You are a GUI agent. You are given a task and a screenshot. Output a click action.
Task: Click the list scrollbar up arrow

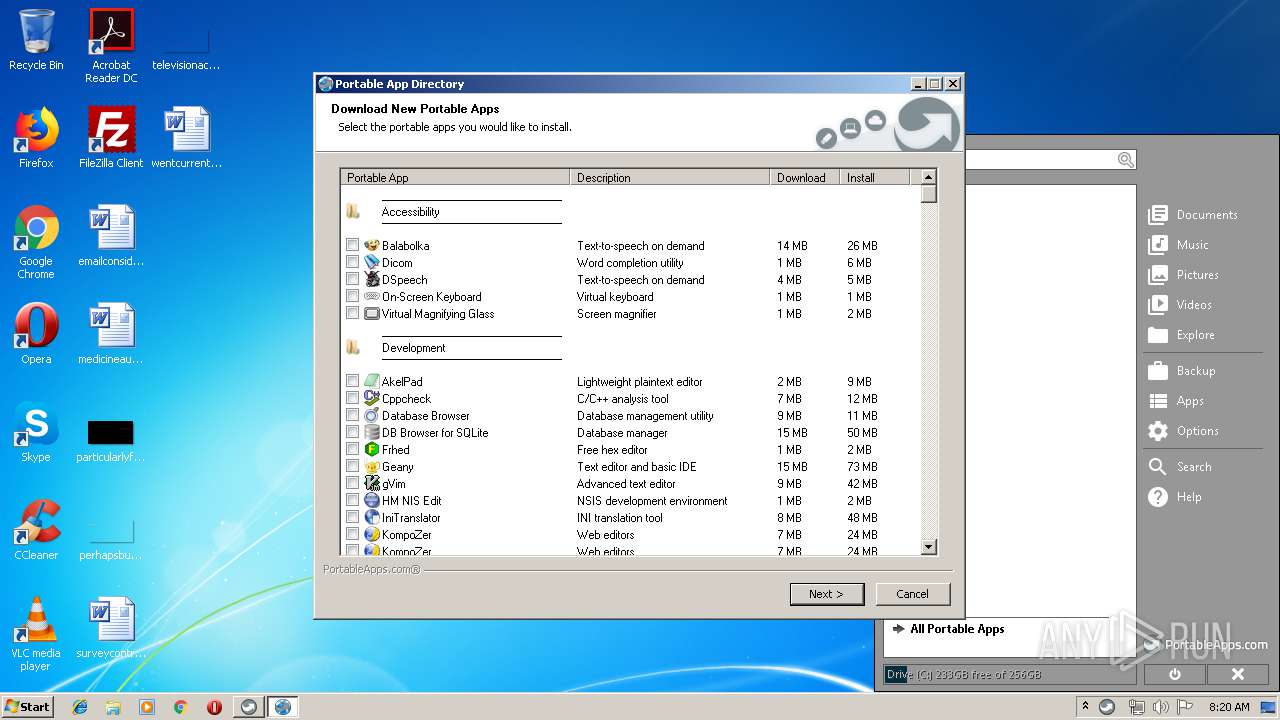point(928,176)
